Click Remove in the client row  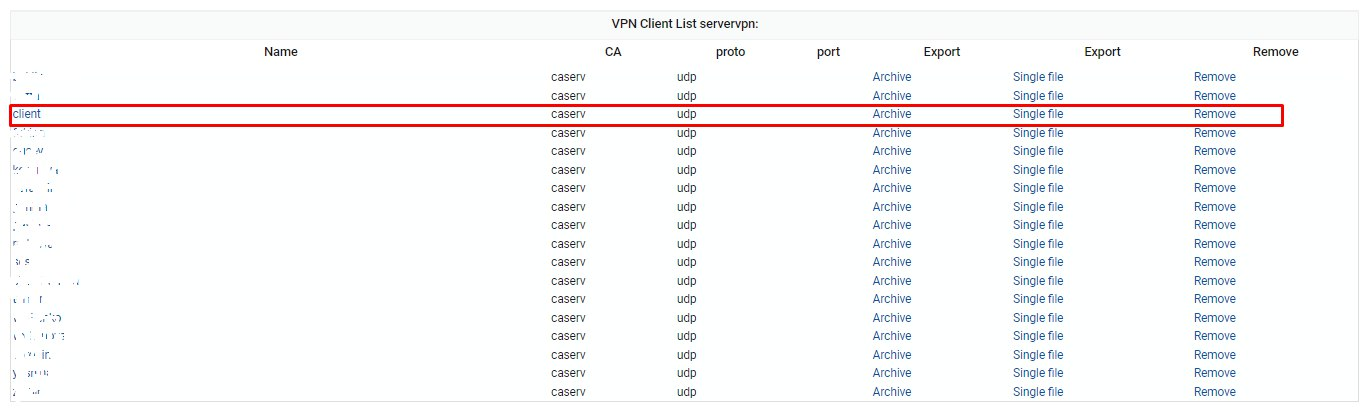pyautogui.click(x=1215, y=114)
